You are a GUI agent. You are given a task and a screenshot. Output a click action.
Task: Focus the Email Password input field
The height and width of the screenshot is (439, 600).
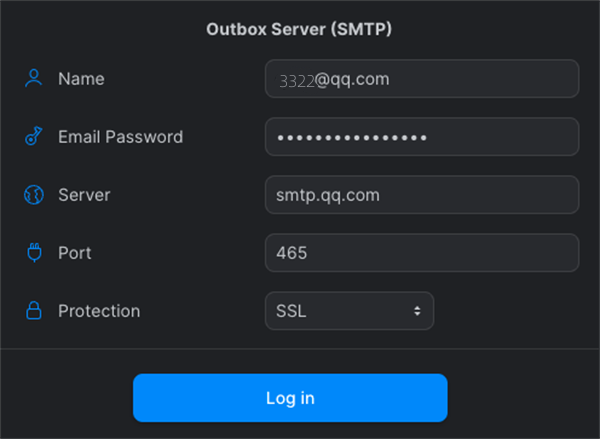tap(421, 137)
